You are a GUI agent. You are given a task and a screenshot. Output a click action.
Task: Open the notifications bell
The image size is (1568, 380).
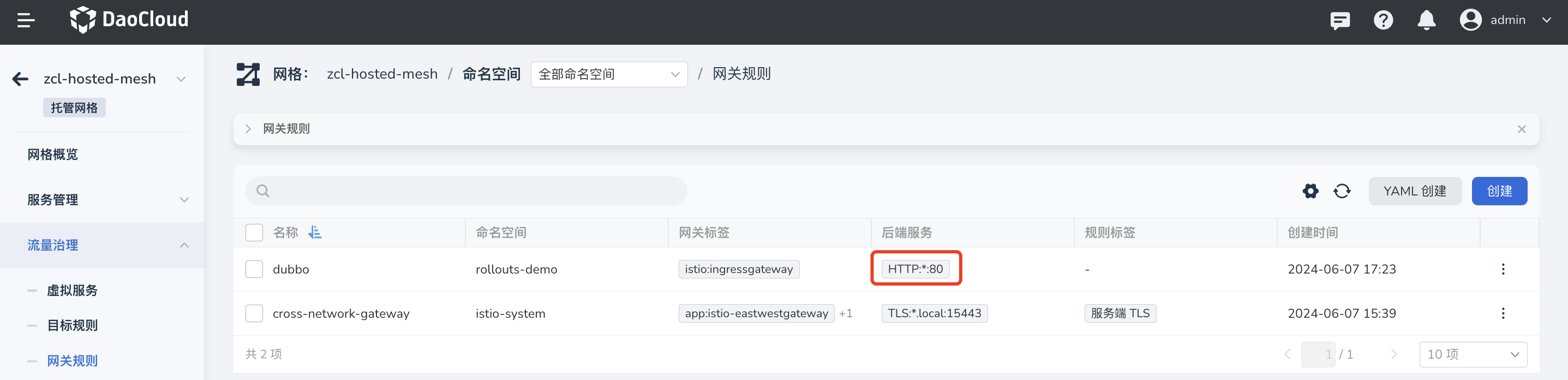(x=1426, y=20)
